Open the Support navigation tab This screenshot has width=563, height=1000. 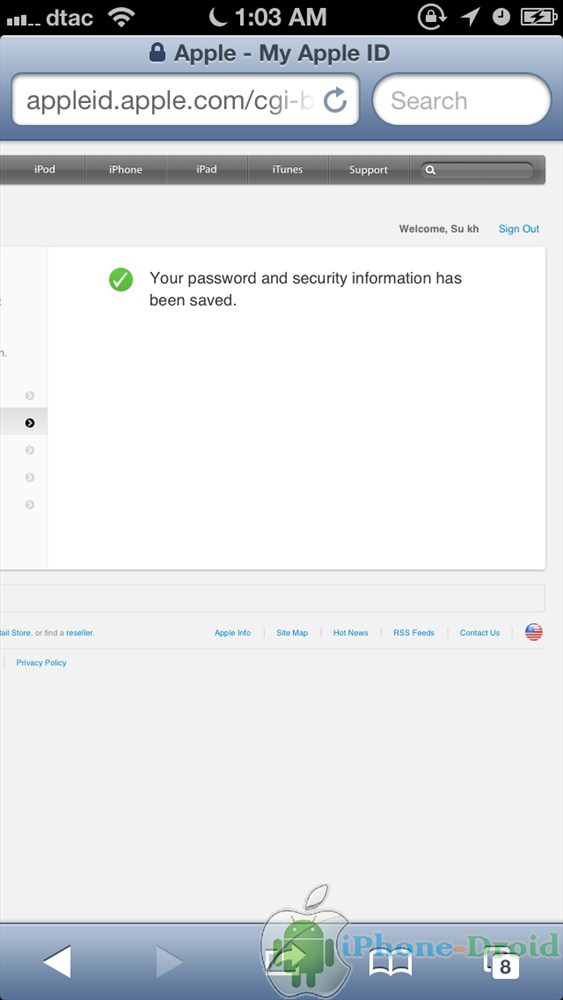(369, 170)
